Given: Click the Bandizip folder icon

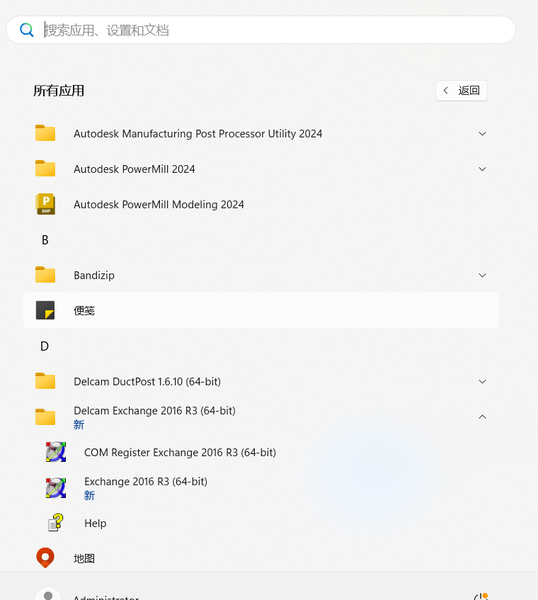Looking at the screenshot, I should tap(45, 275).
